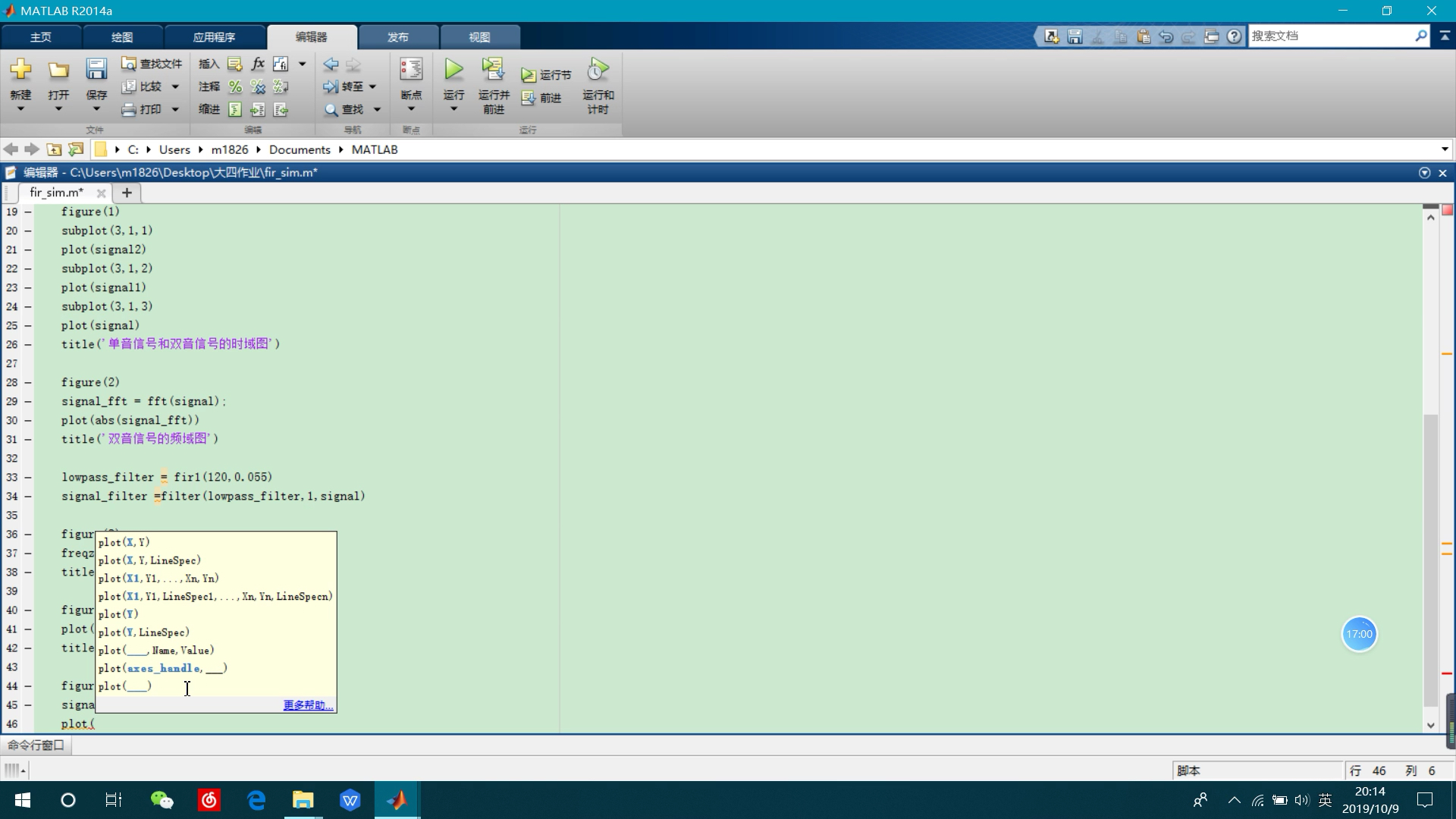This screenshot has width=1456, height=819.
Task: Expand the Breakpoints (断点) dropdown
Action: tap(411, 109)
